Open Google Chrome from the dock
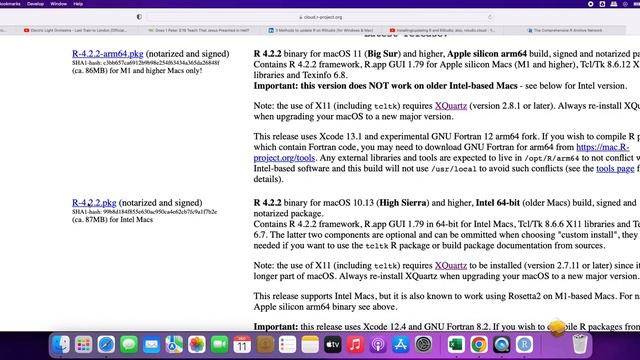Image resolution: width=640 pixels, height=360 pixels. pyautogui.click(x=479, y=344)
